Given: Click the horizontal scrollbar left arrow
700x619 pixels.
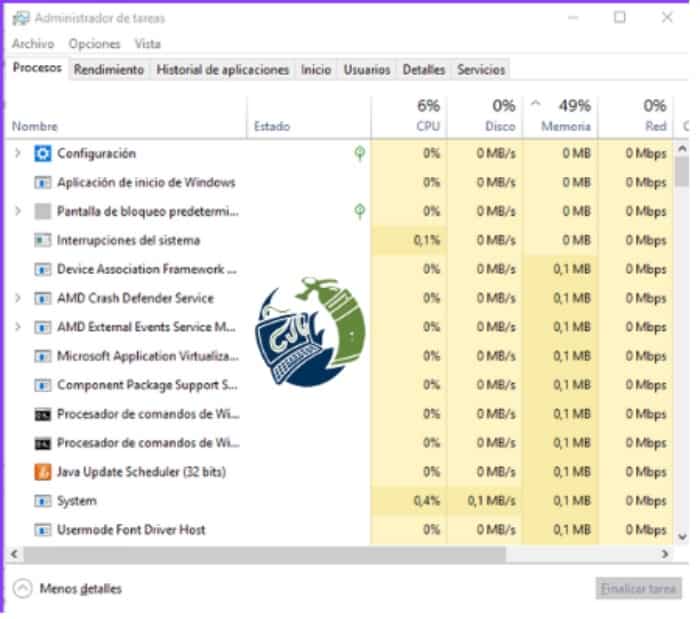Looking at the screenshot, I should (14, 554).
